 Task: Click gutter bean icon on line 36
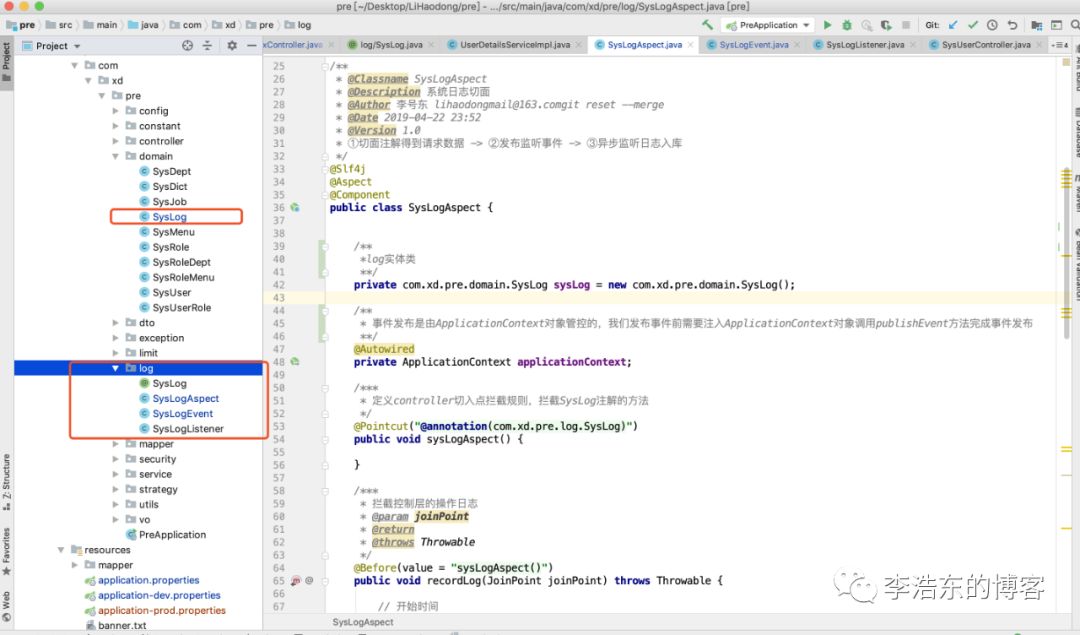[x=295, y=207]
